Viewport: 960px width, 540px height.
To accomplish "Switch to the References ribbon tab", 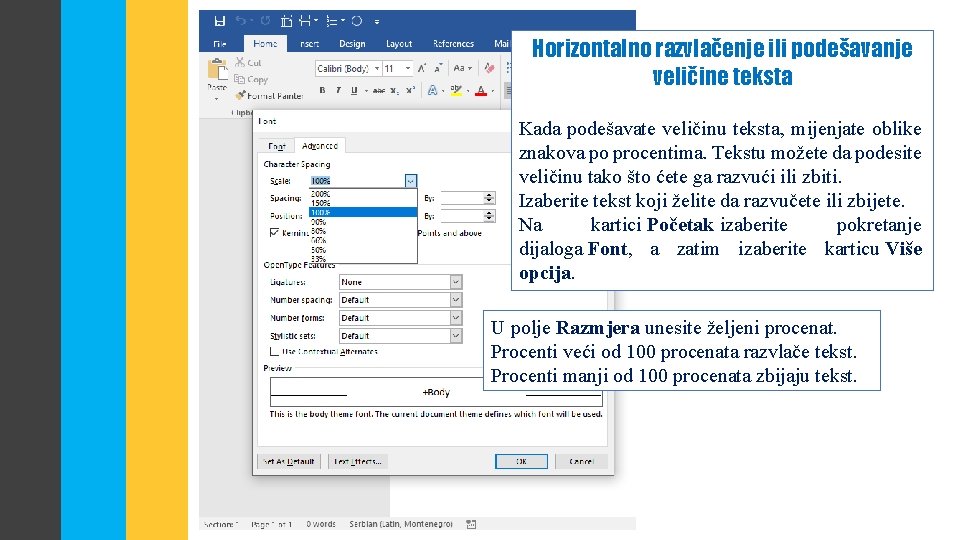I will [453, 43].
